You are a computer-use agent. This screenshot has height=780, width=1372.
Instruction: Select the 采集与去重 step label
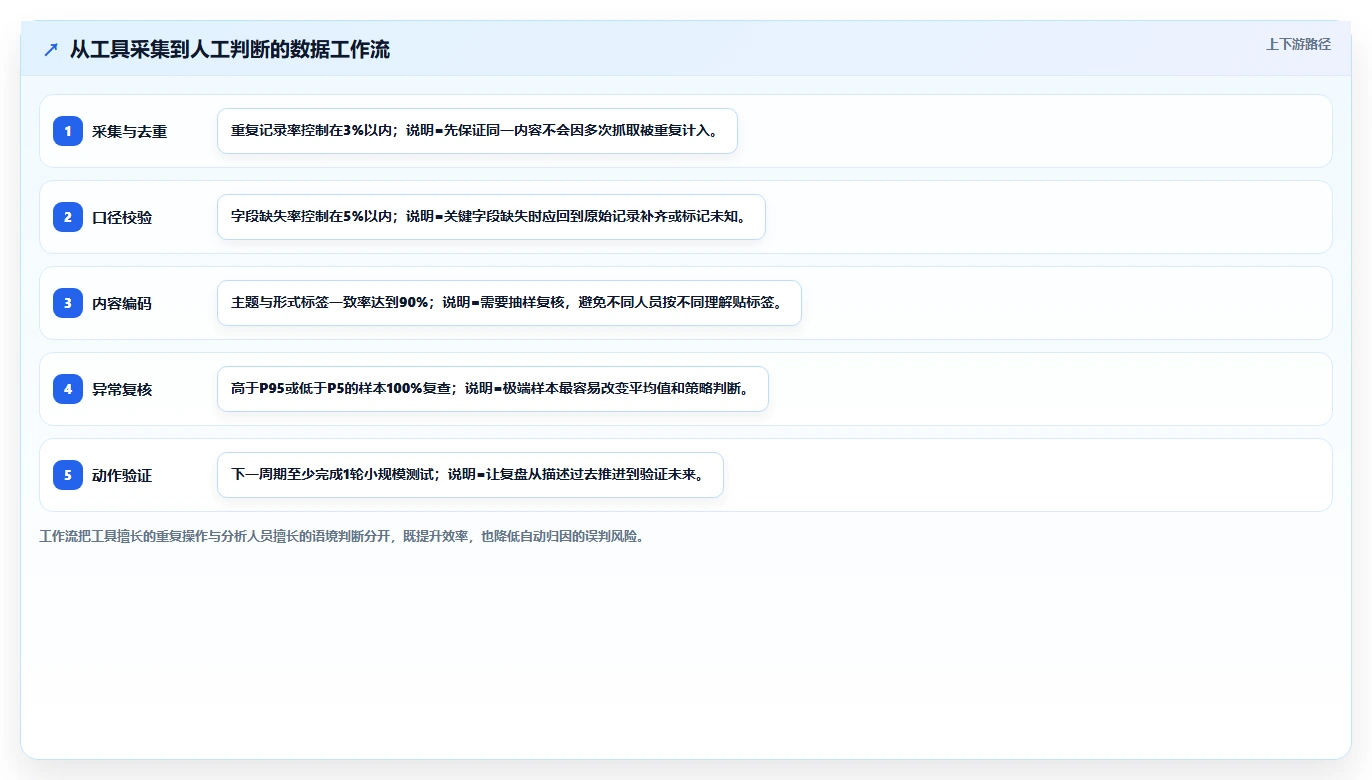point(130,131)
